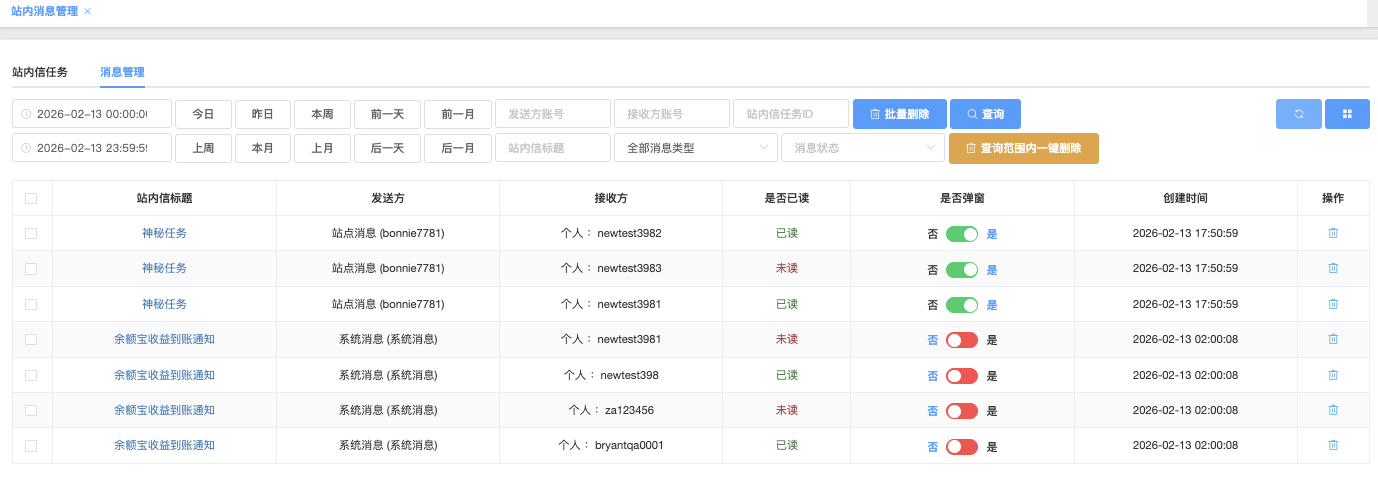Click trash icon for bryantqa0001 row

(x=1333, y=445)
